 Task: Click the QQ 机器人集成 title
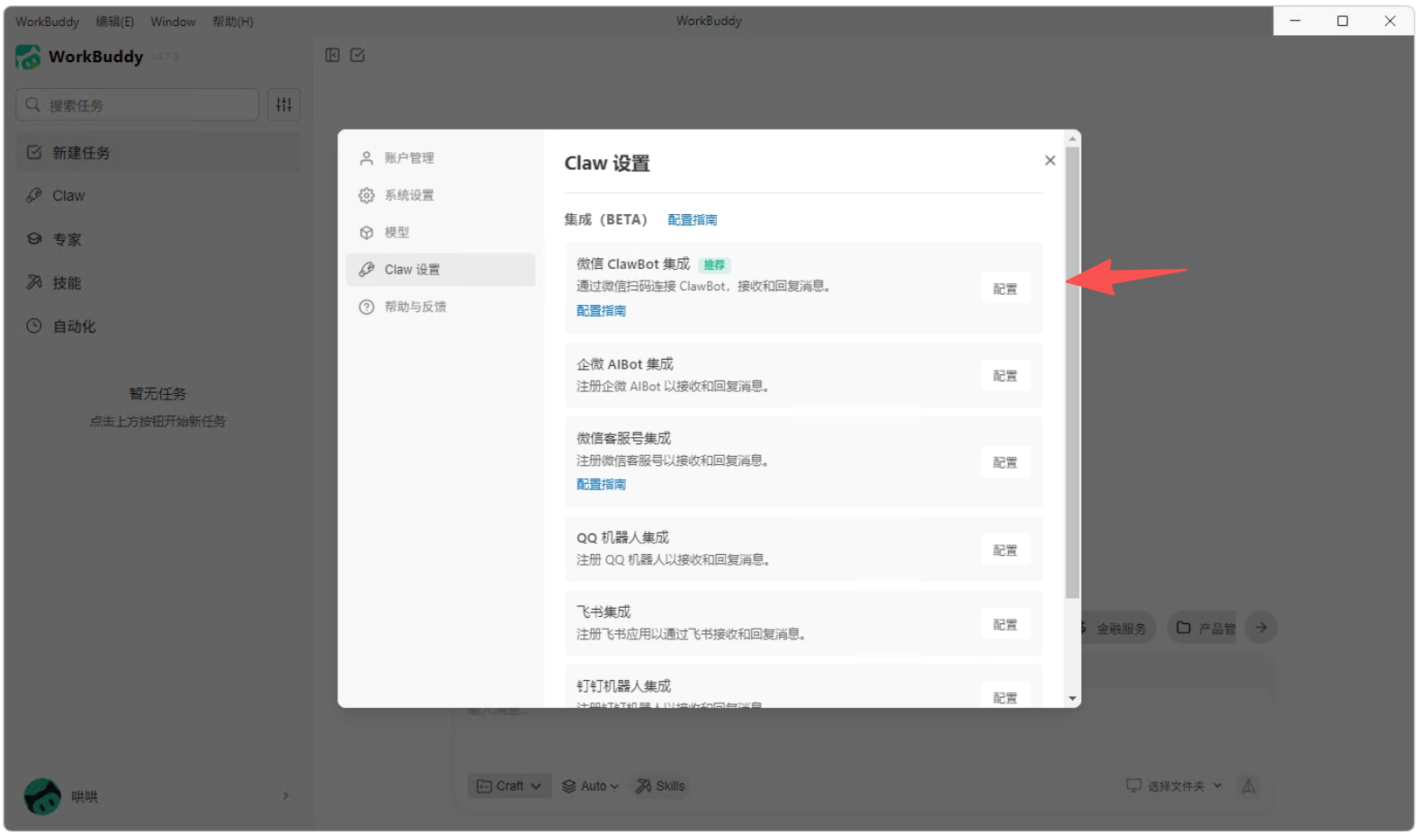(x=622, y=538)
